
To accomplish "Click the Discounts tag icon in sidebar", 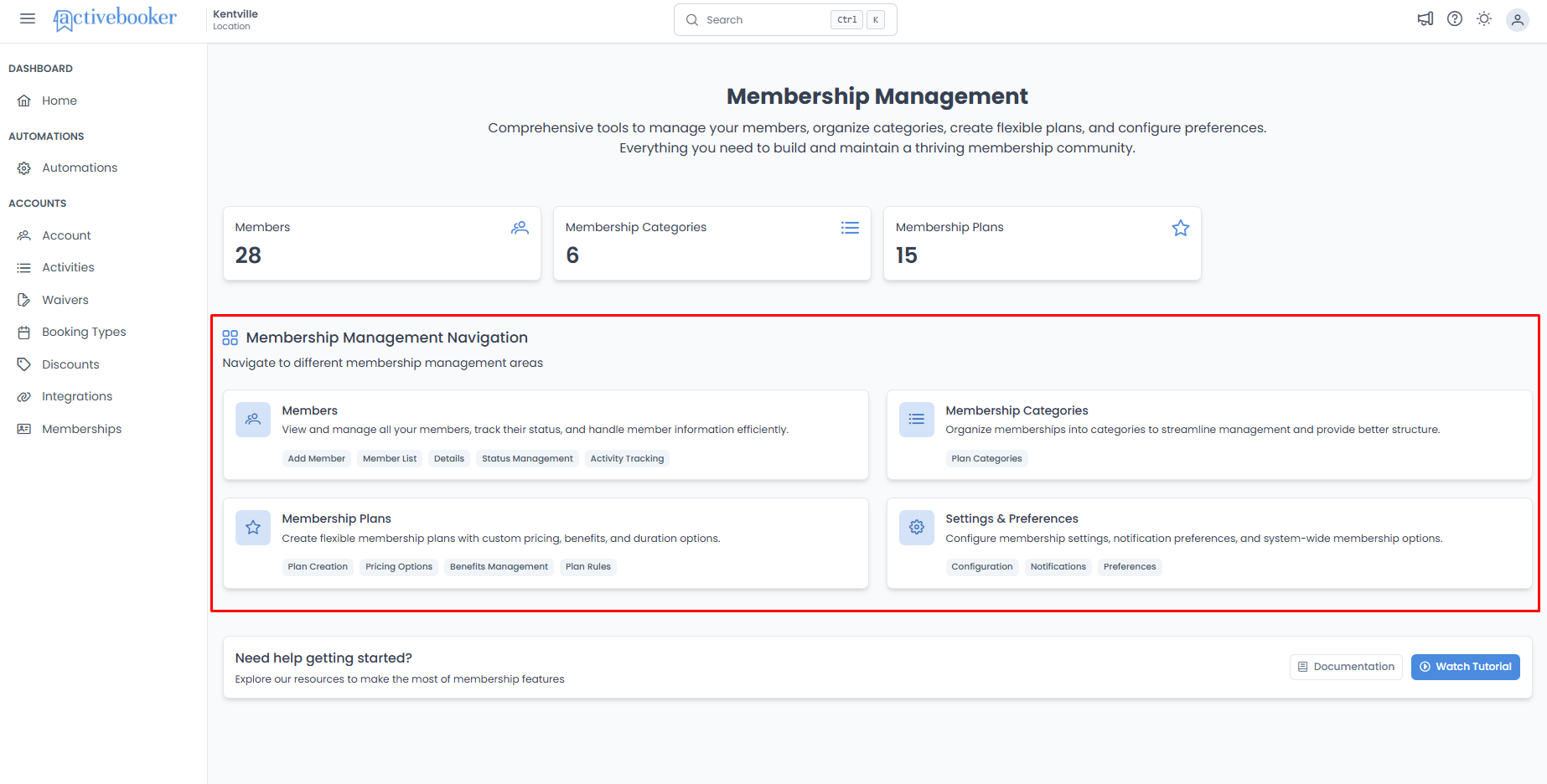I will tap(24, 364).
